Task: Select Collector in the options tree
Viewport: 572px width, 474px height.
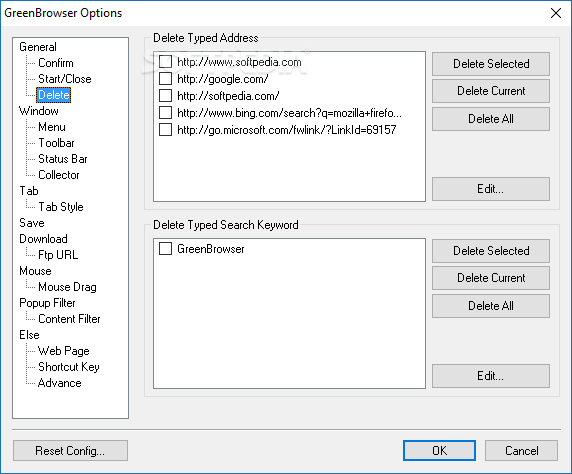Action: [59, 175]
